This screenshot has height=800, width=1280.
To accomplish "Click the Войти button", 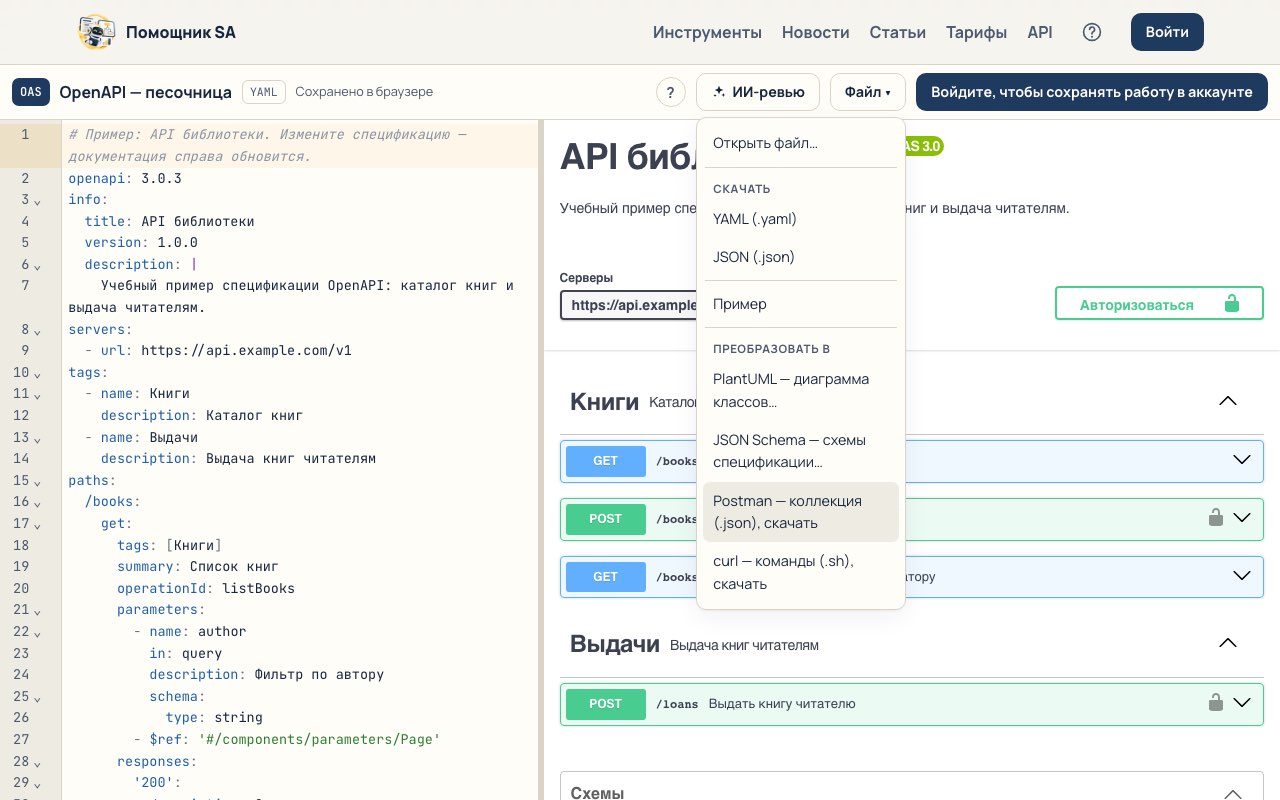I will point(1167,32).
